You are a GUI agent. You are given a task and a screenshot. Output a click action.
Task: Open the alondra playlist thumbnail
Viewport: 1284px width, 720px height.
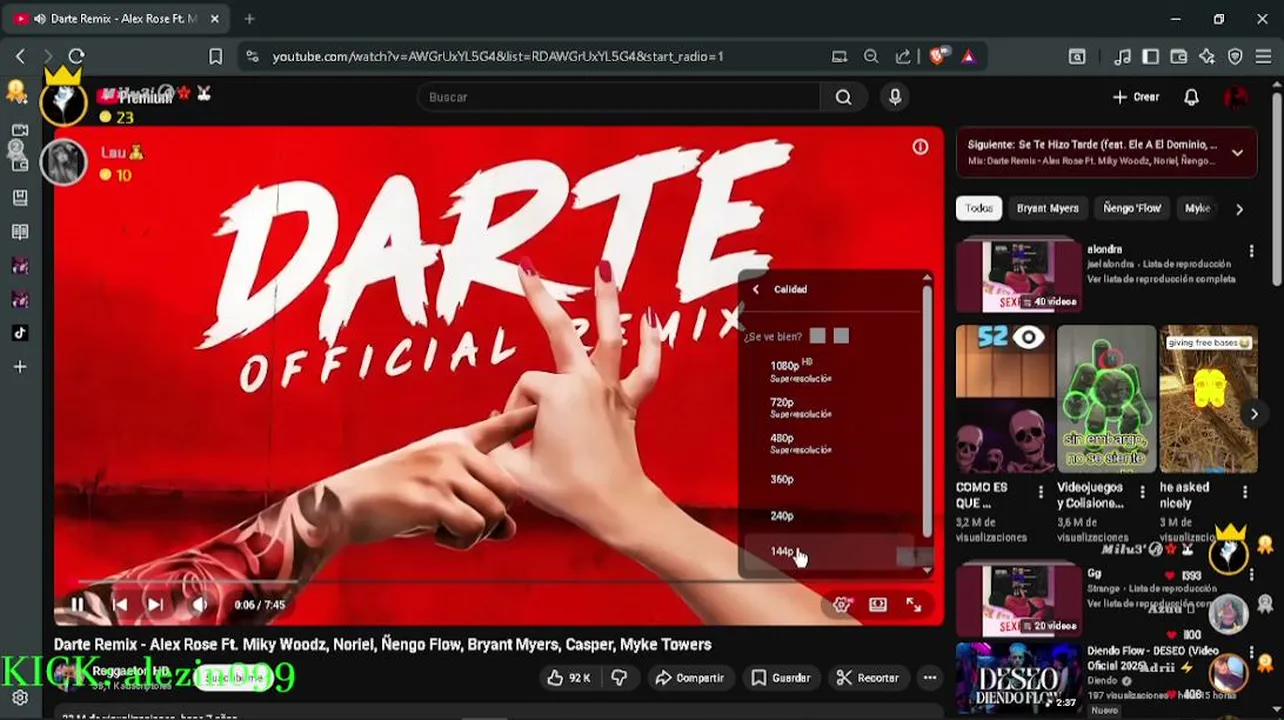pos(1019,277)
